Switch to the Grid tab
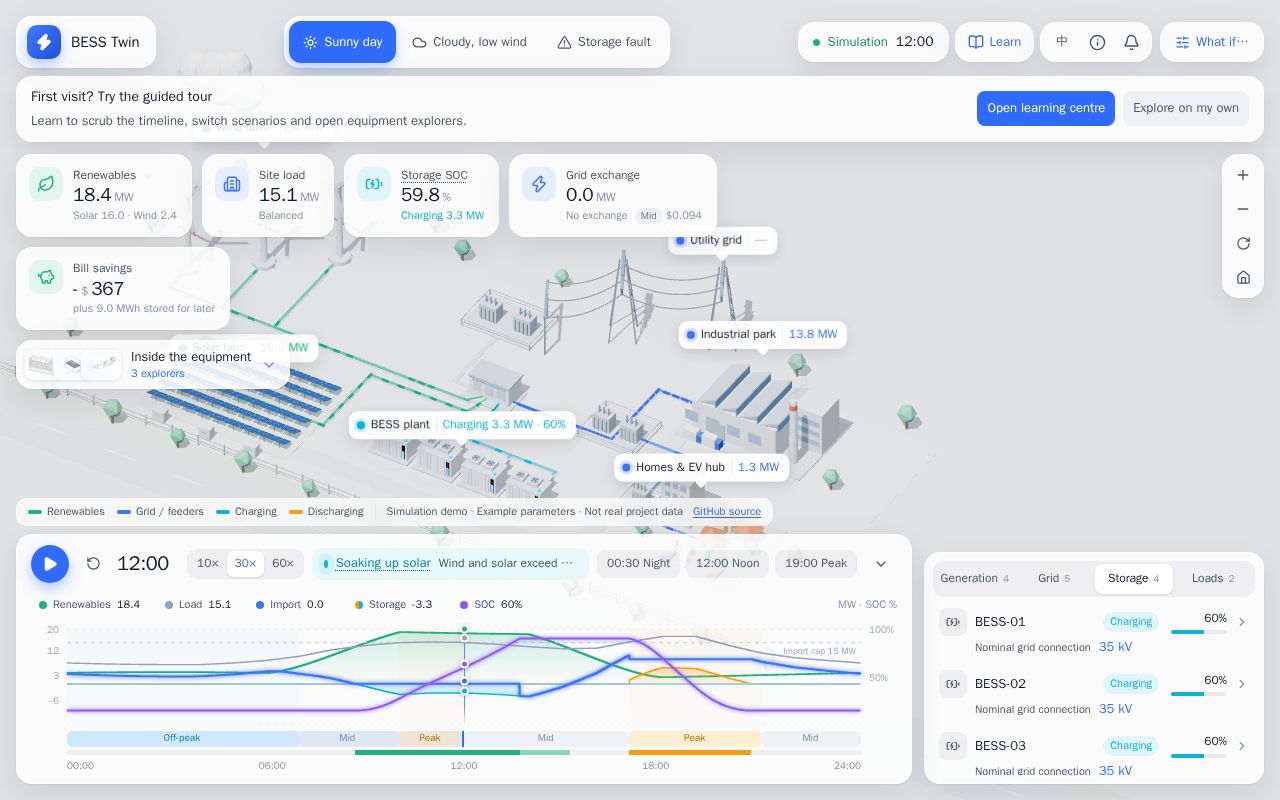This screenshot has width=1280, height=800. coord(1054,579)
